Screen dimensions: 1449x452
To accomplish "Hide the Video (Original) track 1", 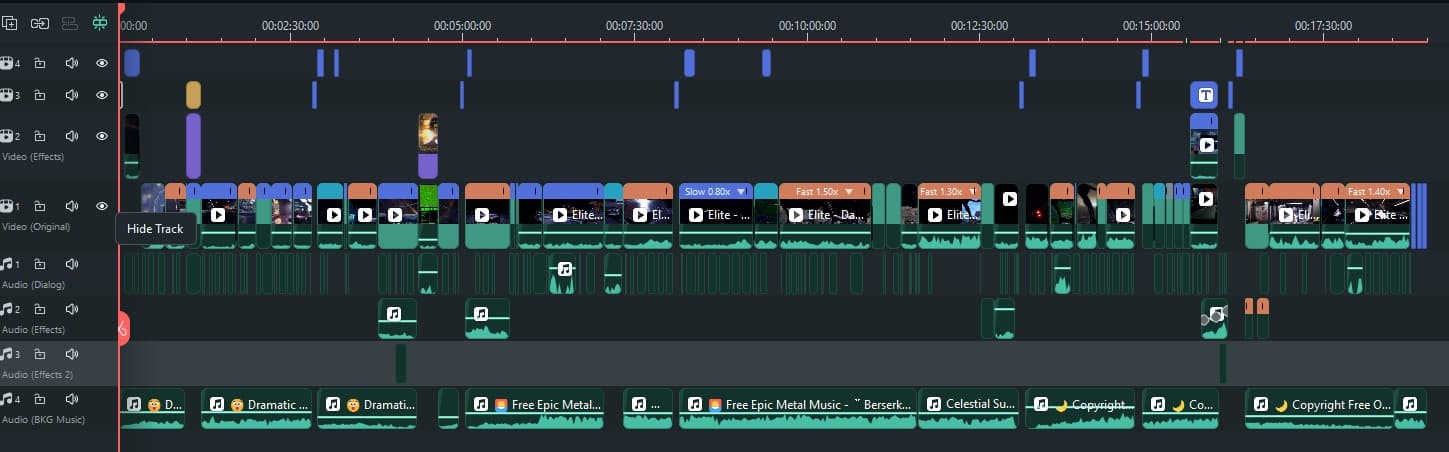I will point(101,206).
